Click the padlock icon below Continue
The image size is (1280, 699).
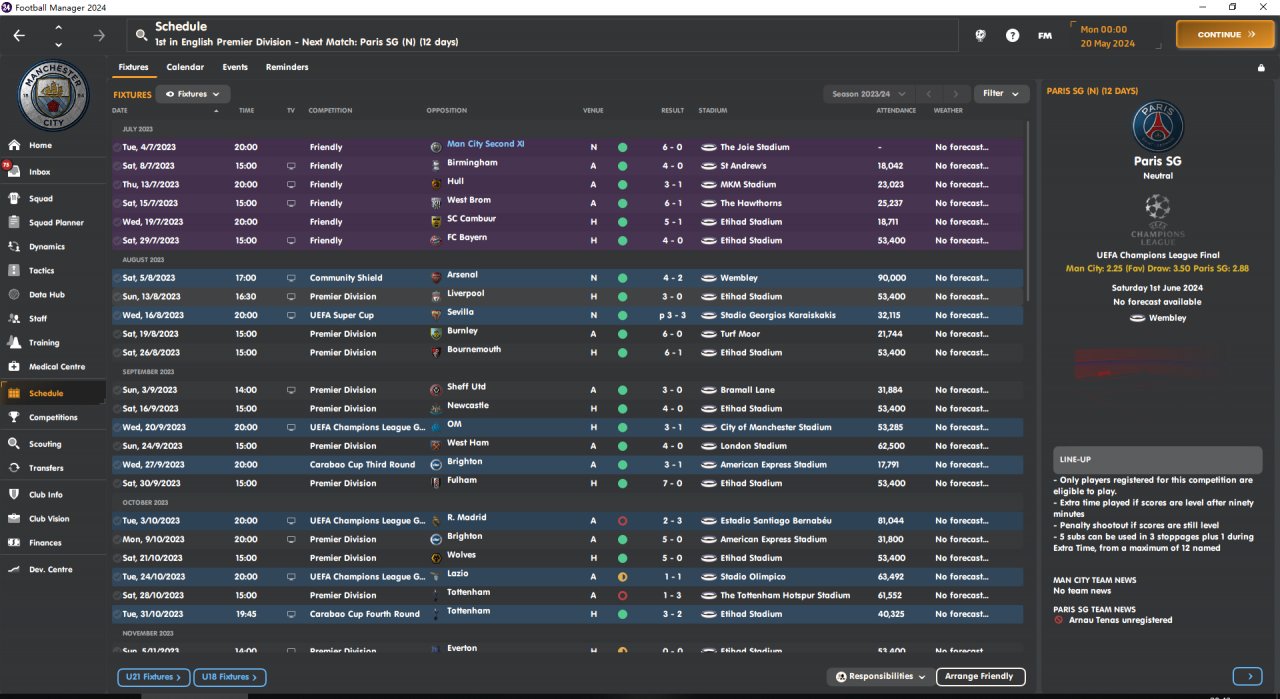tap(1261, 68)
